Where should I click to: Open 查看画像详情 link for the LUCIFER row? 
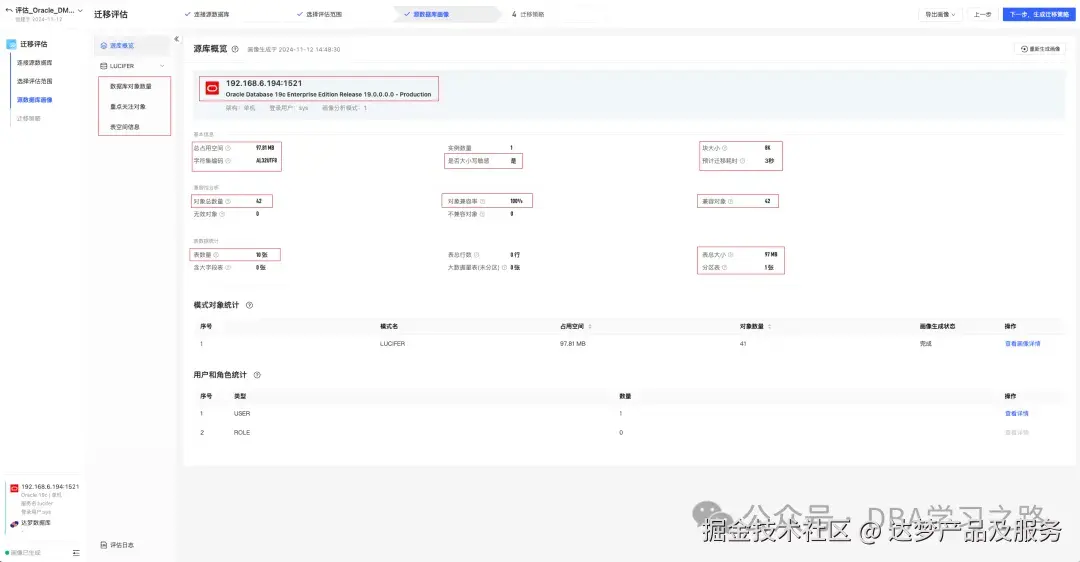1023,344
